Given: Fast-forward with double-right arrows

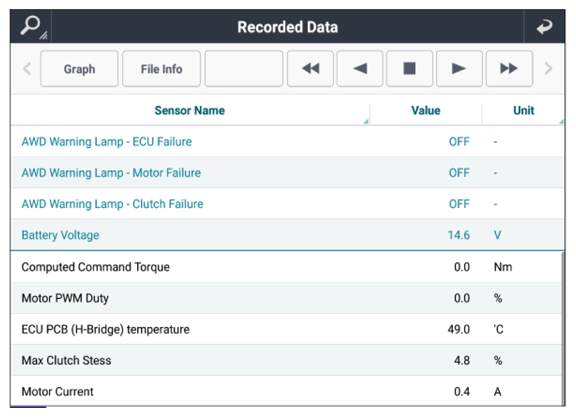Looking at the screenshot, I should coord(509,69).
